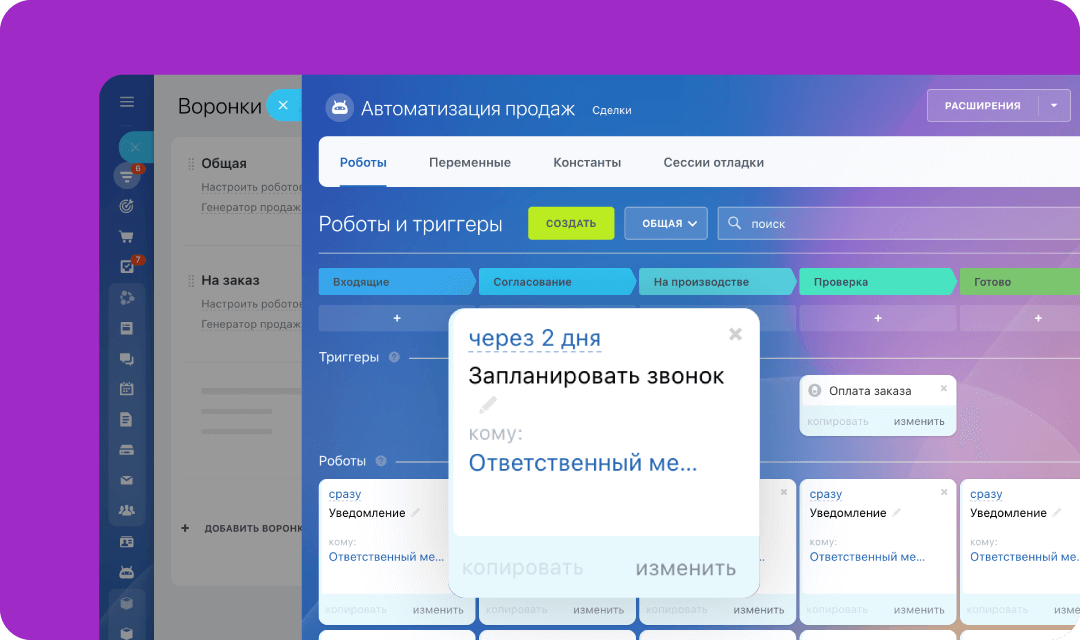Switch to the Переменные tab

pos(470,163)
